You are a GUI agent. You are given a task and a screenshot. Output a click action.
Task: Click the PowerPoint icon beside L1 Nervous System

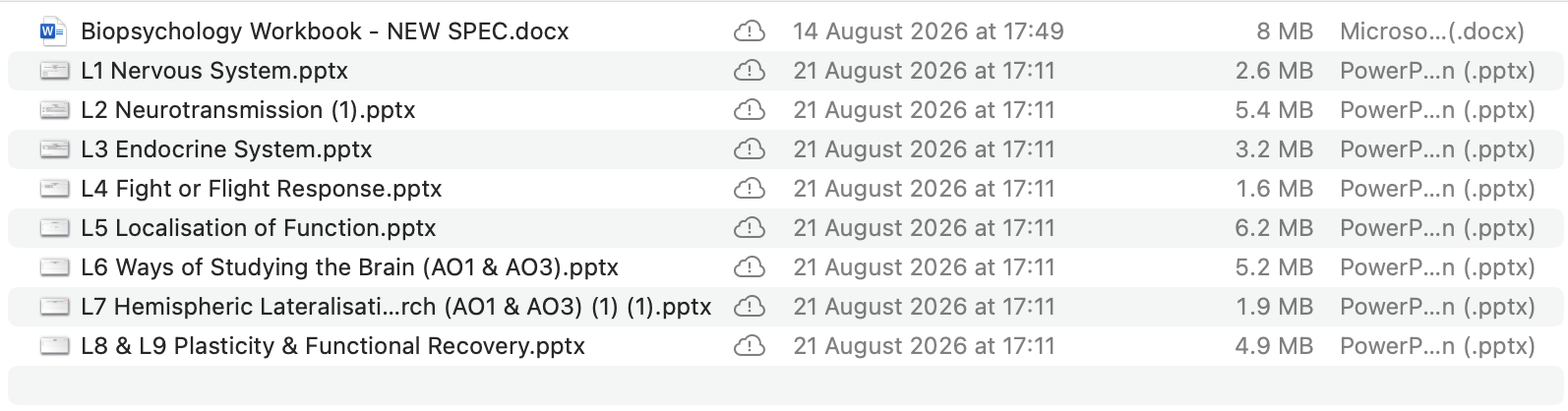click(55, 71)
